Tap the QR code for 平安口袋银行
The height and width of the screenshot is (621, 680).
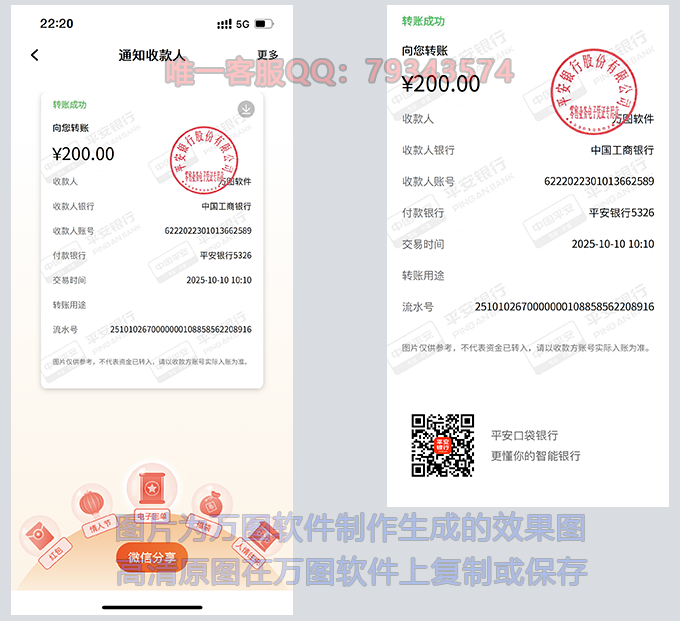pos(442,445)
